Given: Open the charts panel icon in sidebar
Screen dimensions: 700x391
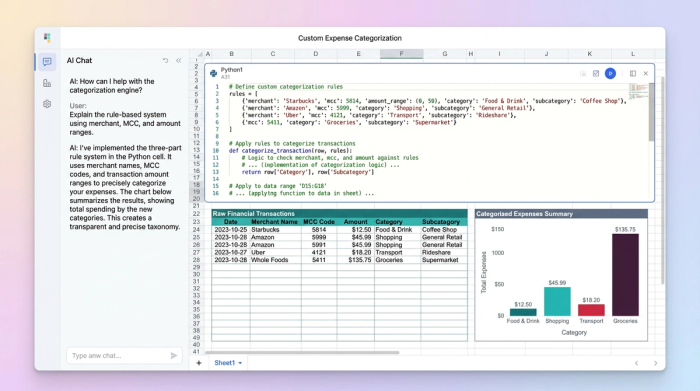Looking at the screenshot, I should click(x=47, y=83).
